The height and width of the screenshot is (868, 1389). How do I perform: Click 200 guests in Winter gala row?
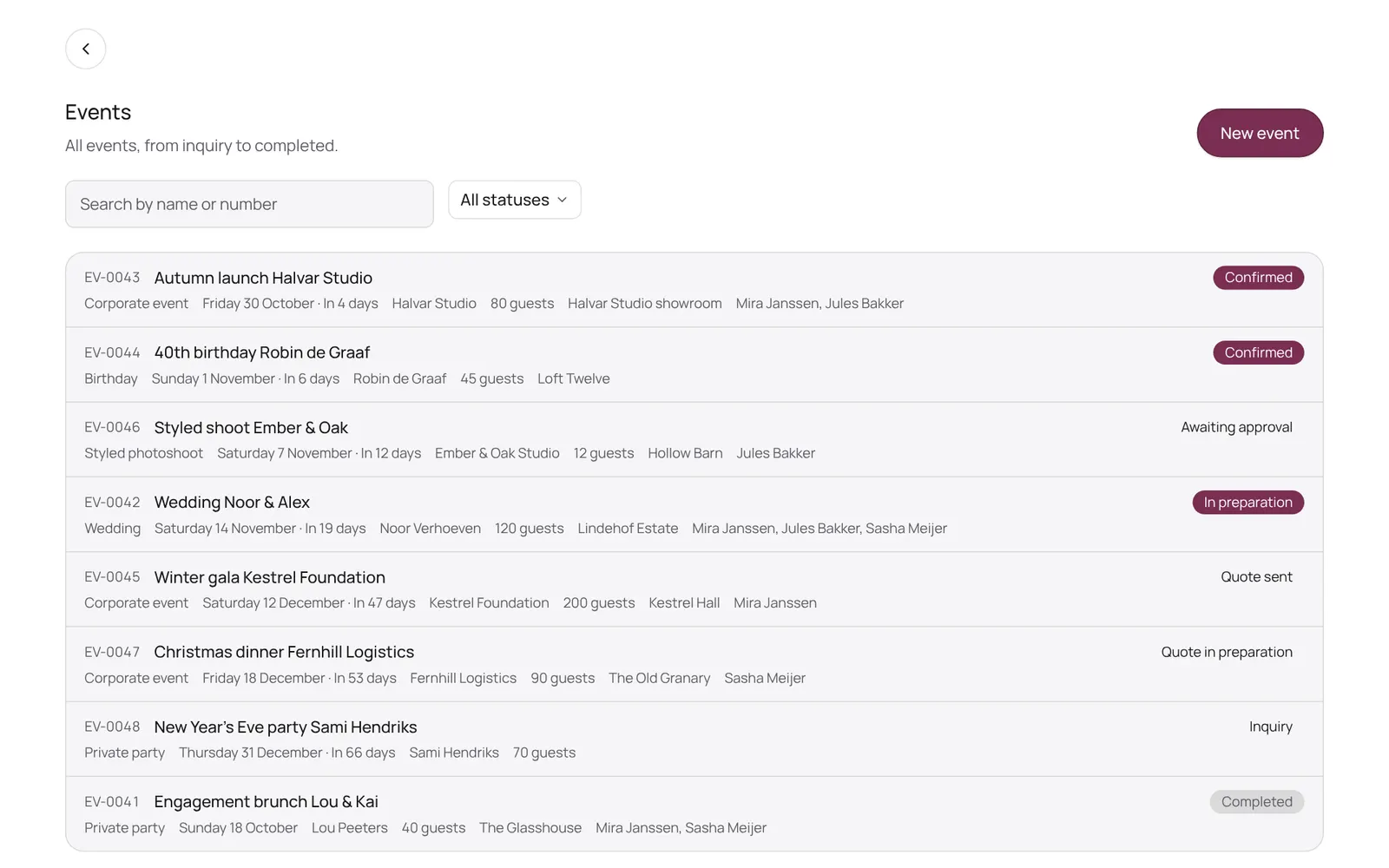[598, 603]
